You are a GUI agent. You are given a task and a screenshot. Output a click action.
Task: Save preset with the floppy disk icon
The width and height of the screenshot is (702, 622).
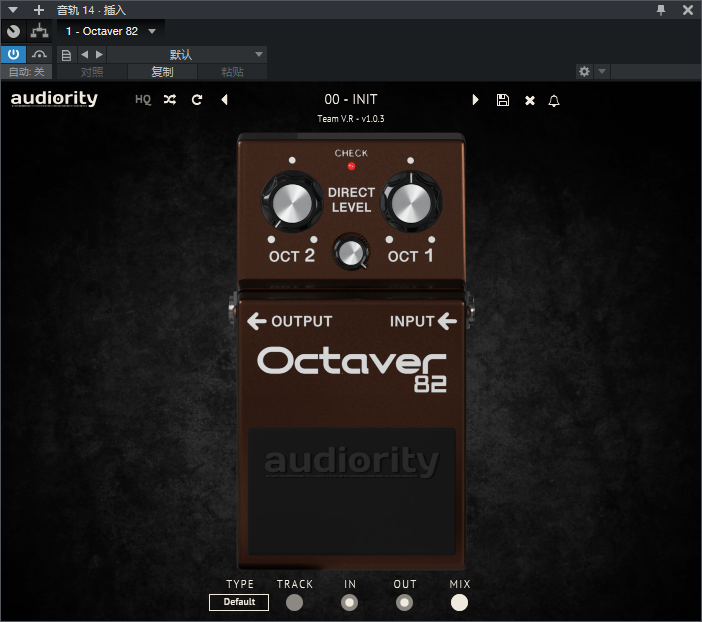tap(503, 100)
